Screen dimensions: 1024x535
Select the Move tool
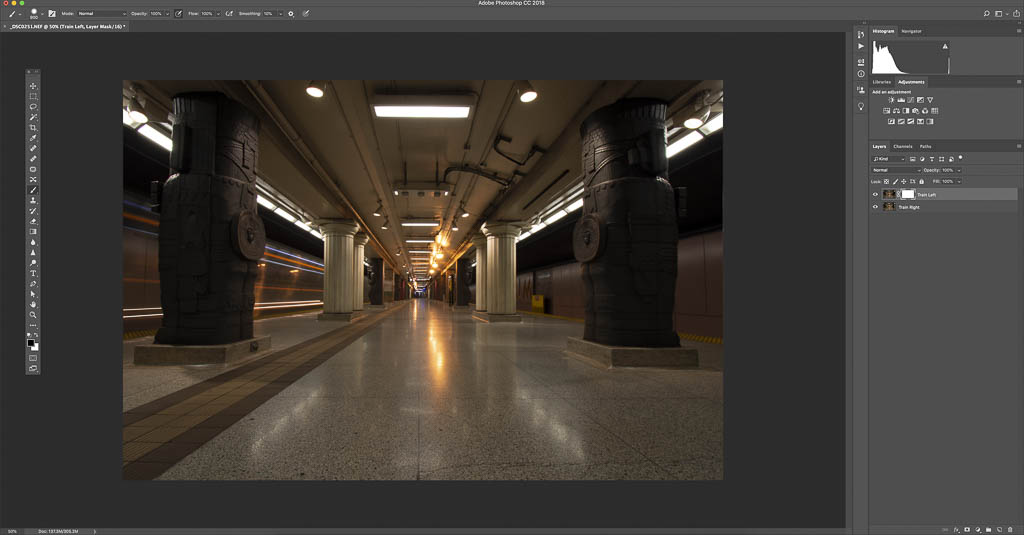pyautogui.click(x=33, y=85)
